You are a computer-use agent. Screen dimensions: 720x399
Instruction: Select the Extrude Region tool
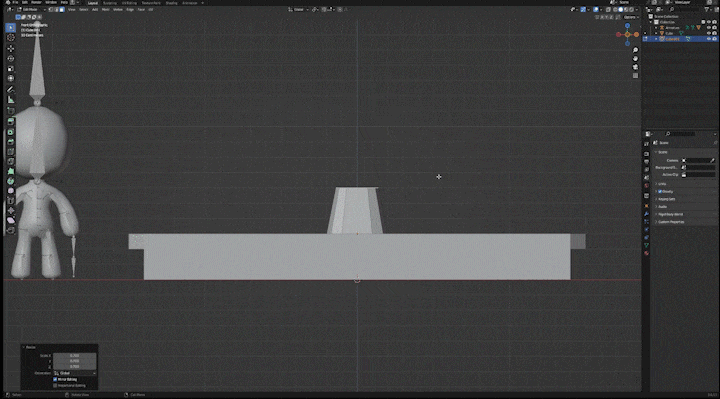click(x=11, y=121)
